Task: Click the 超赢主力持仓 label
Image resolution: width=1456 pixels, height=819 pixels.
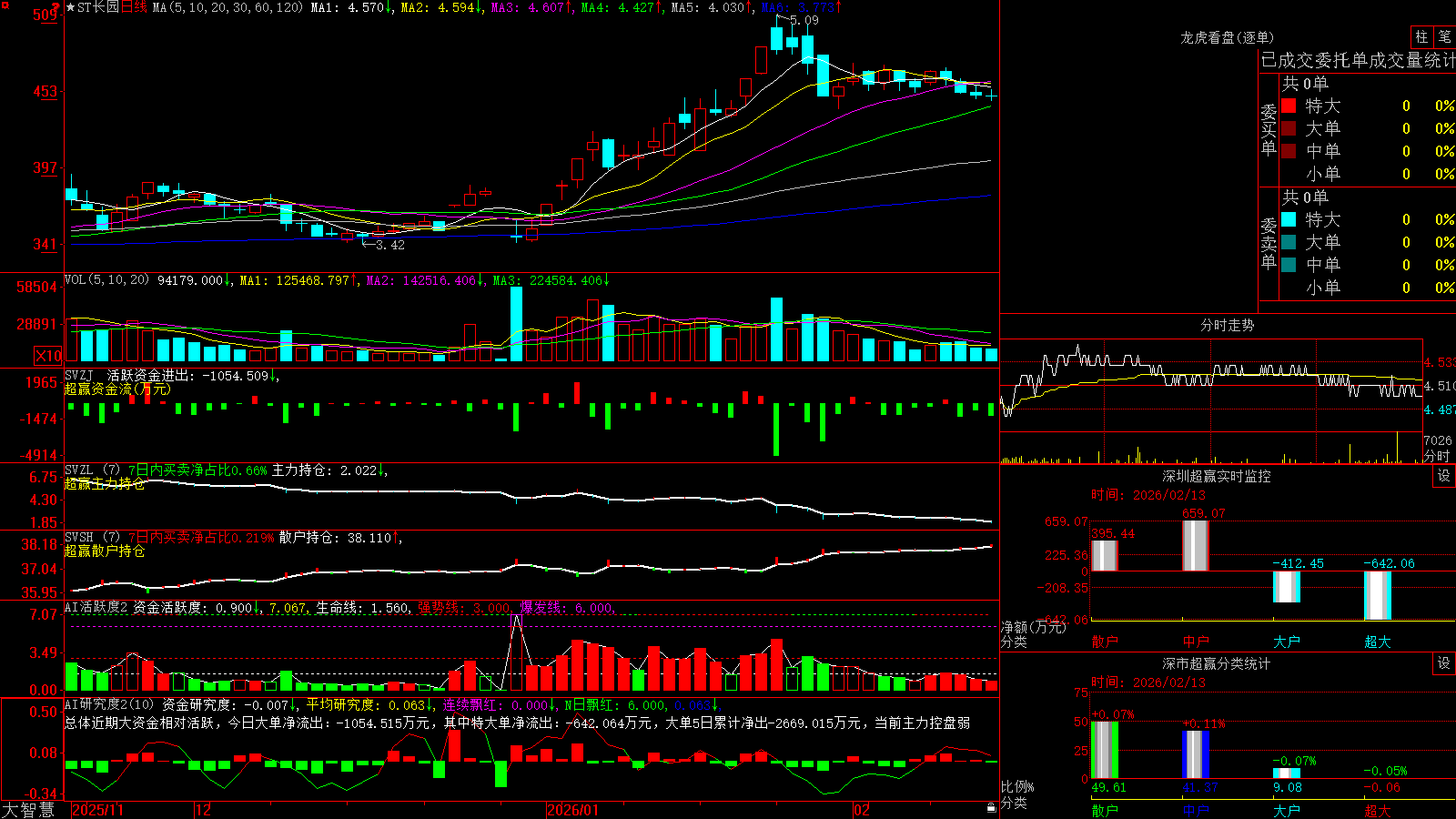Action: click(105, 483)
